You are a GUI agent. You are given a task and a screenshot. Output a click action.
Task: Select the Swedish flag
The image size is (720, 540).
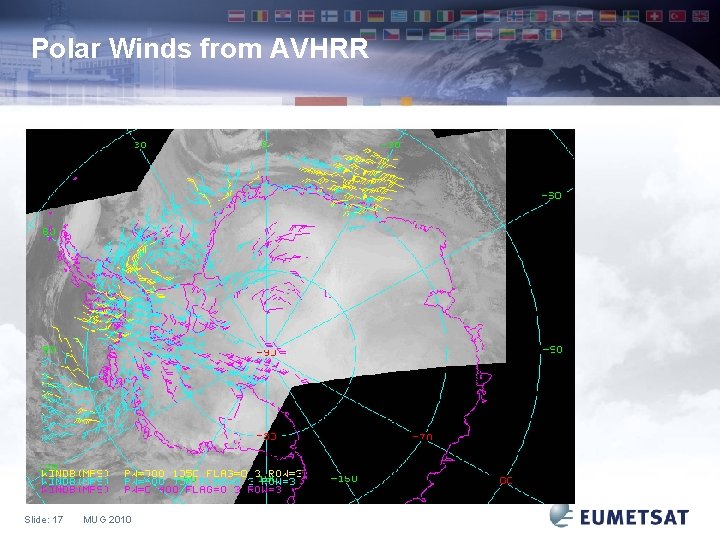click(631, 17)
